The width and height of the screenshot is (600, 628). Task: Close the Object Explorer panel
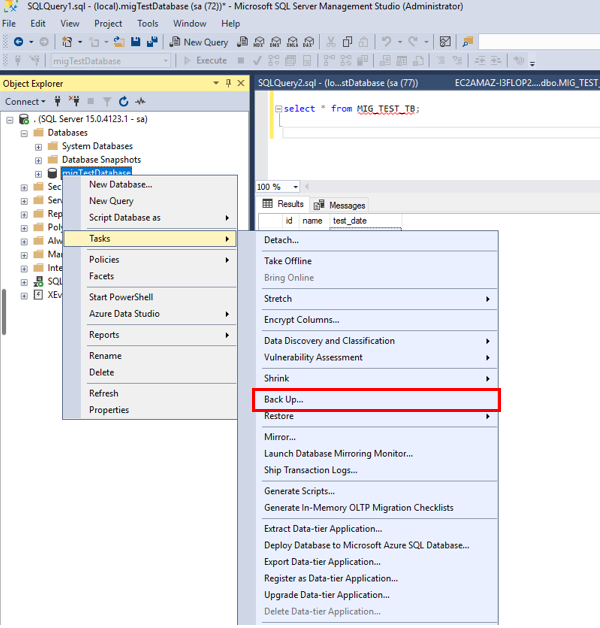pyautogui.click(x=241, y=83)
